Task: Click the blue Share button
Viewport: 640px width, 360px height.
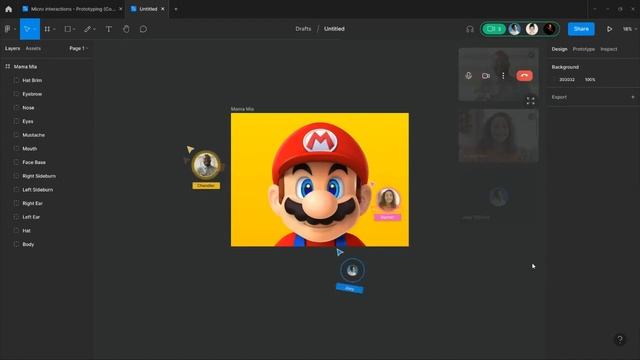Action: [581, 29]
